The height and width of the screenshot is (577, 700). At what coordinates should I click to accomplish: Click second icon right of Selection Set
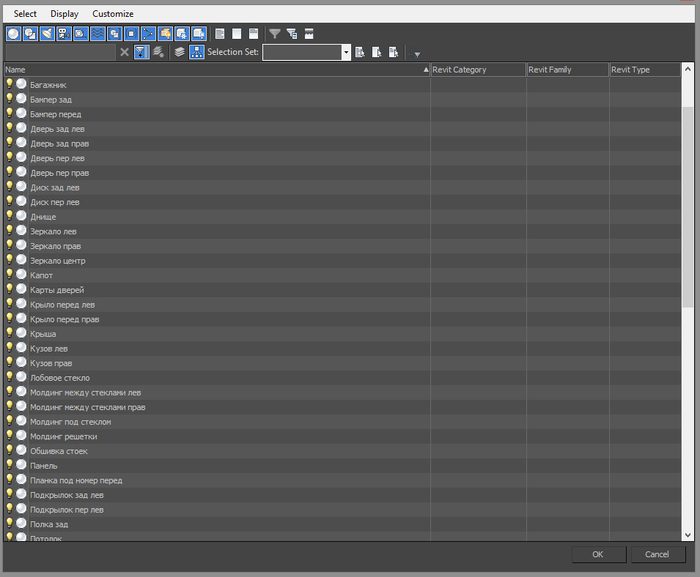[x=376, y=52]
